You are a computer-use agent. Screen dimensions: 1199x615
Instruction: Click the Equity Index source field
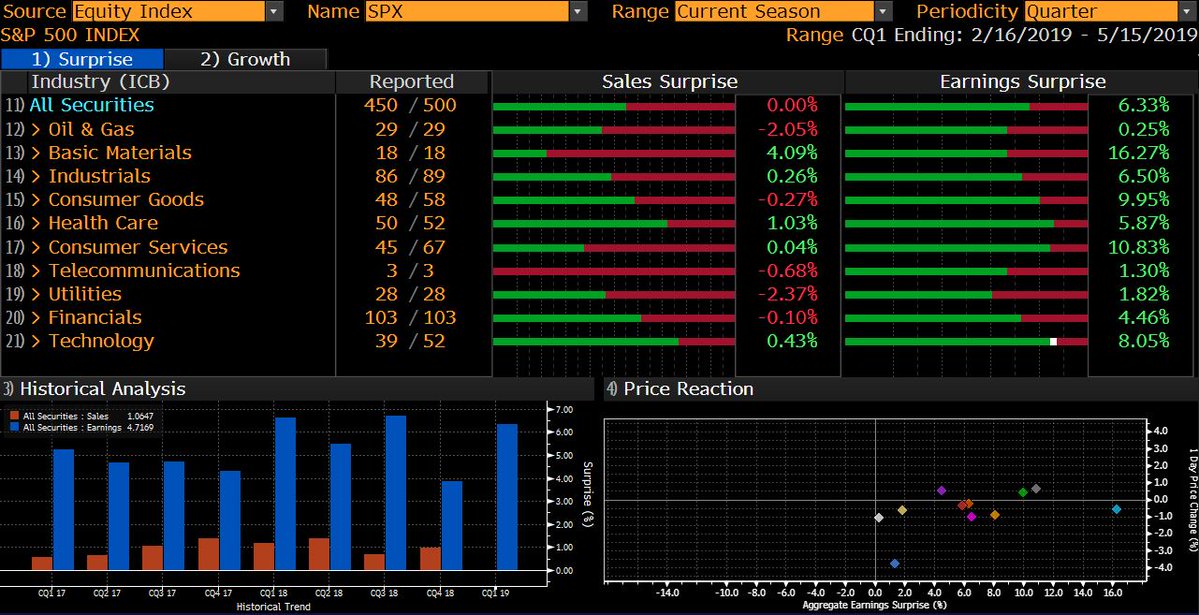click(x=168, y=11)
